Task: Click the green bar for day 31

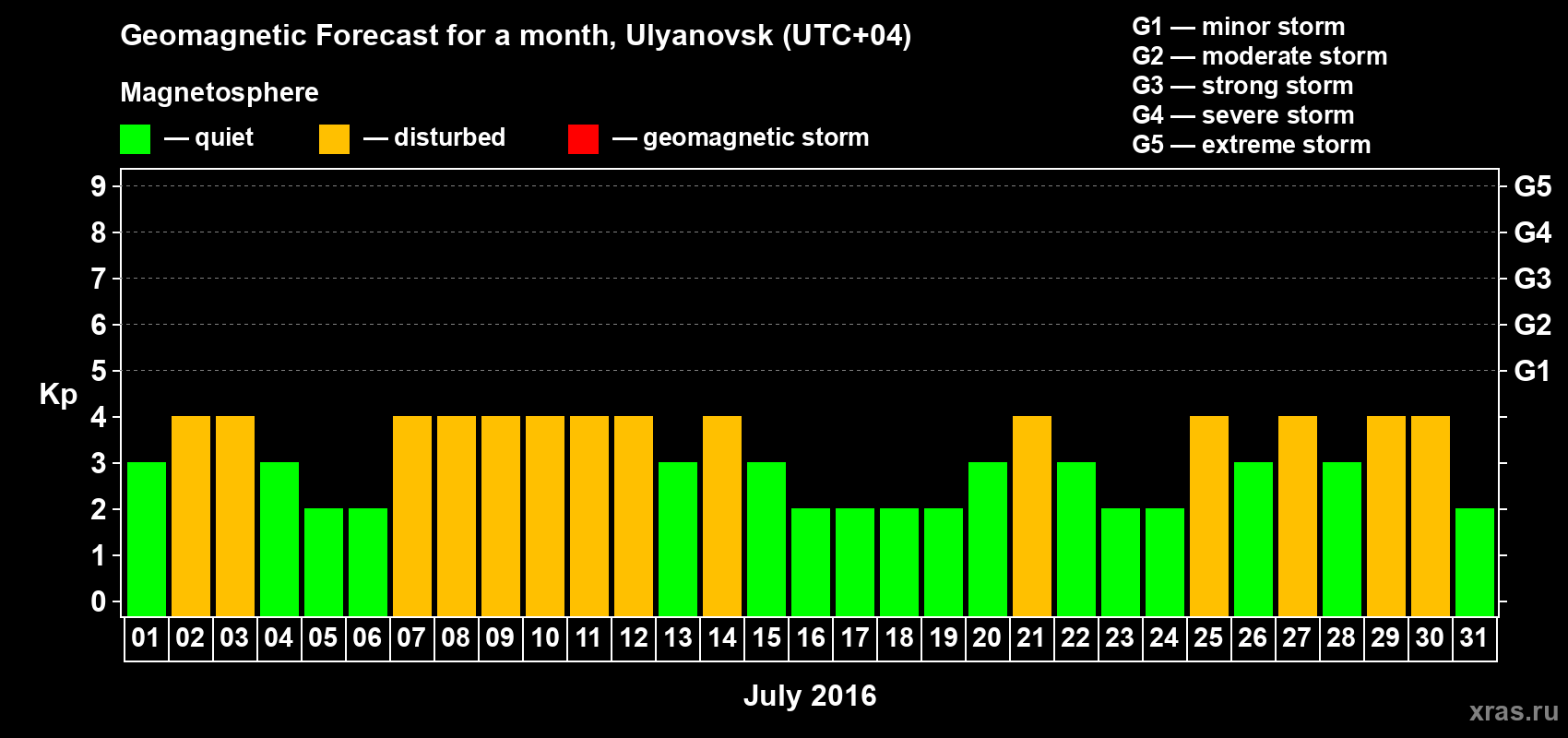Action: click(x=1475, y=563)
